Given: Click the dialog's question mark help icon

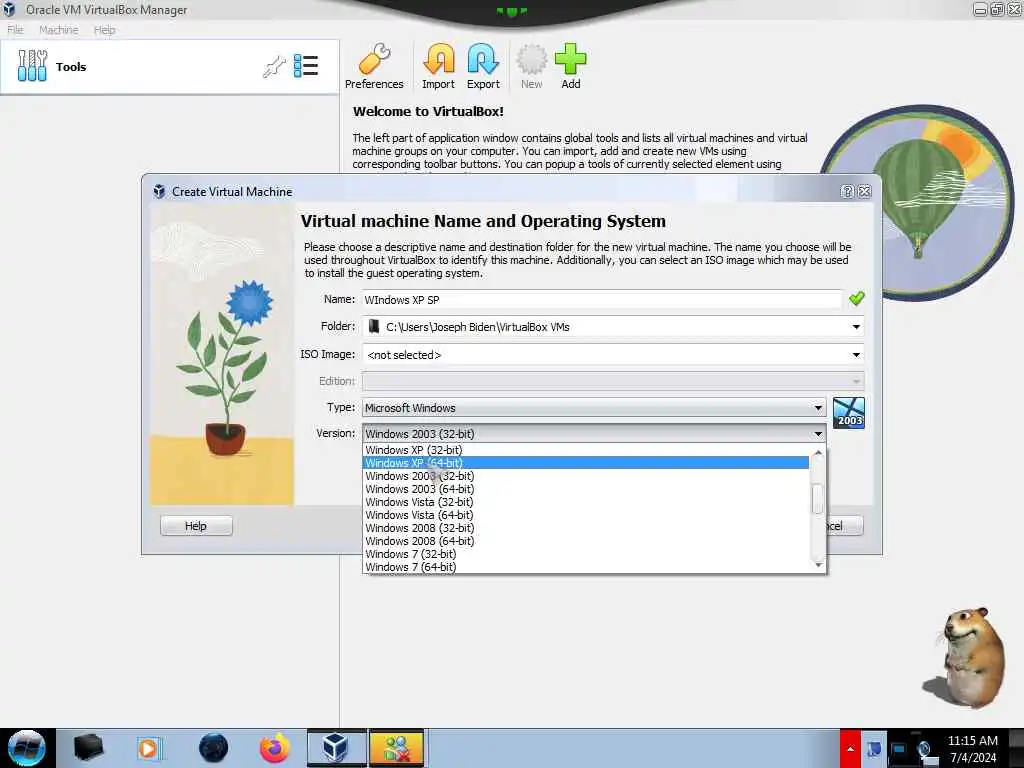Looking at the screenshot, I should (x=847, y=191).
